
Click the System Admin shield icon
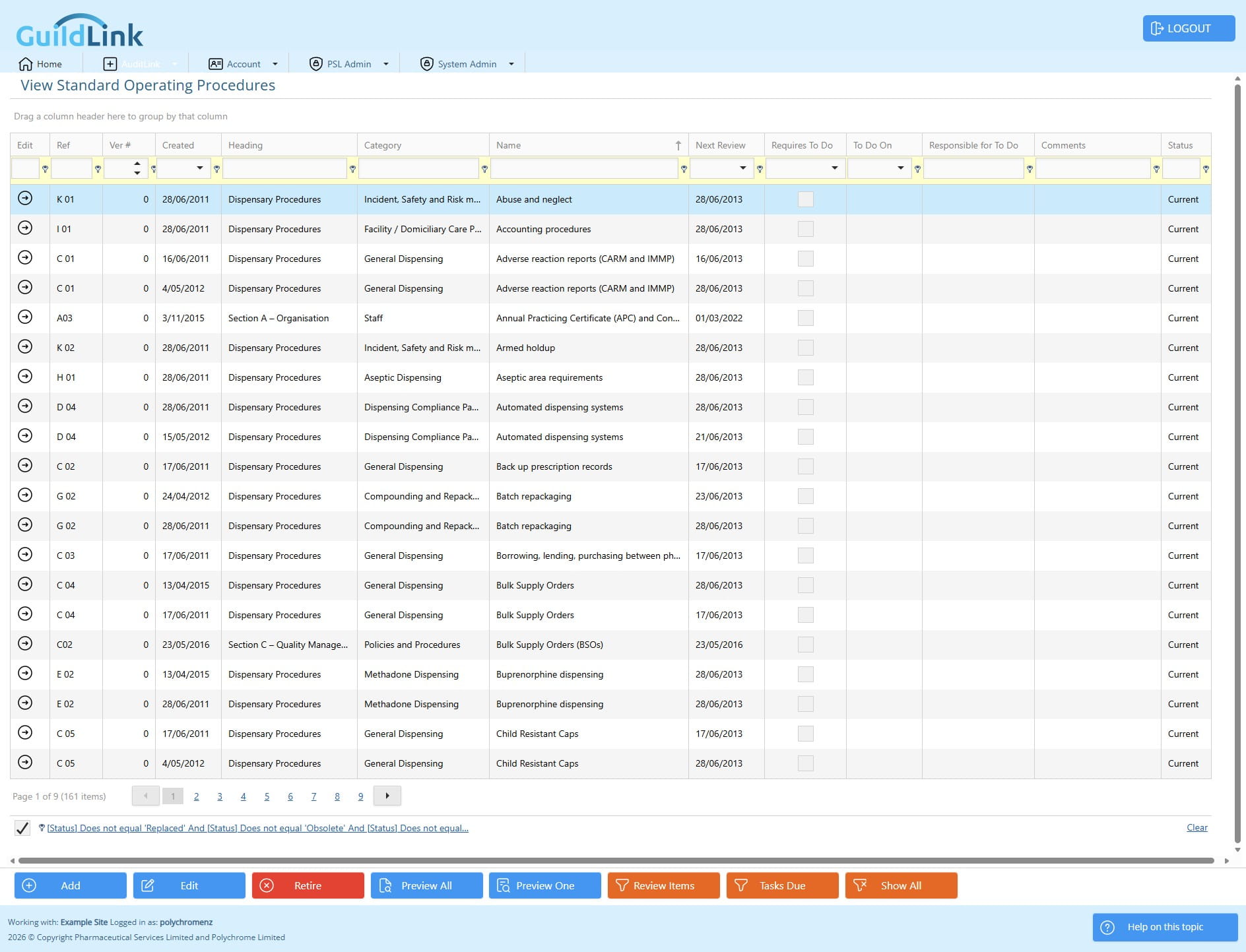click(x=426, y=63)
